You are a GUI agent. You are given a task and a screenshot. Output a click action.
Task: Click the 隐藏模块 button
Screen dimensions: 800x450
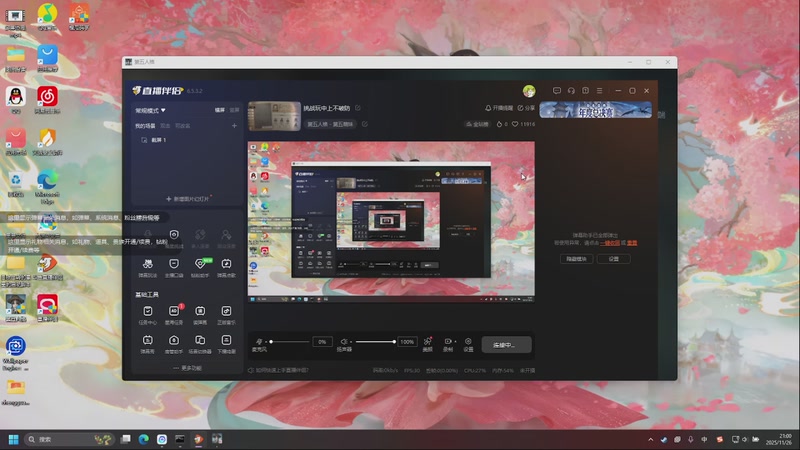coord(577,259)
